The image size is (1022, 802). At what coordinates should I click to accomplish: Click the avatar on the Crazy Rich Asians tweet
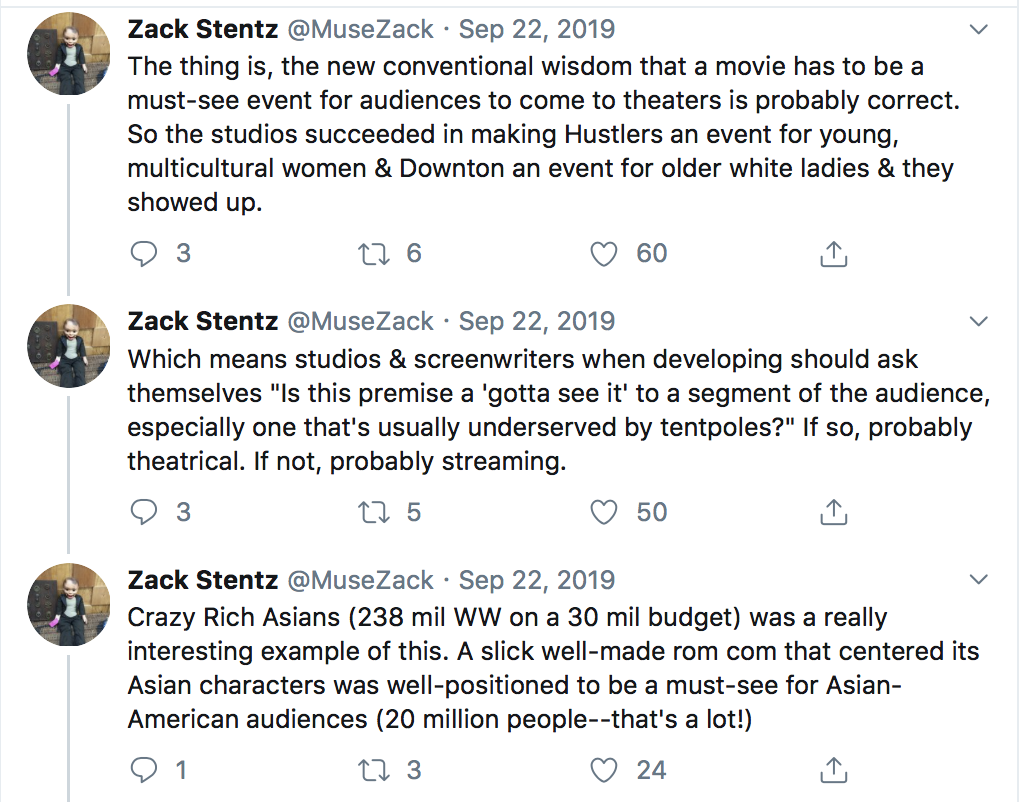click(68, 604)
